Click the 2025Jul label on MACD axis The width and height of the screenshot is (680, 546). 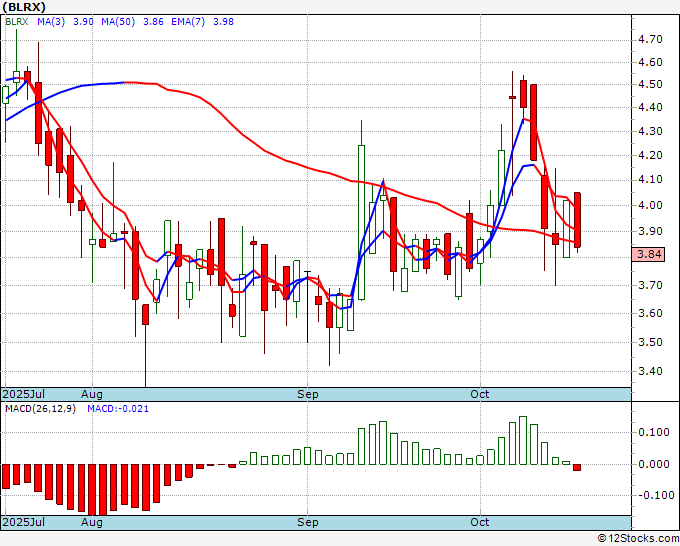point(24,522)
